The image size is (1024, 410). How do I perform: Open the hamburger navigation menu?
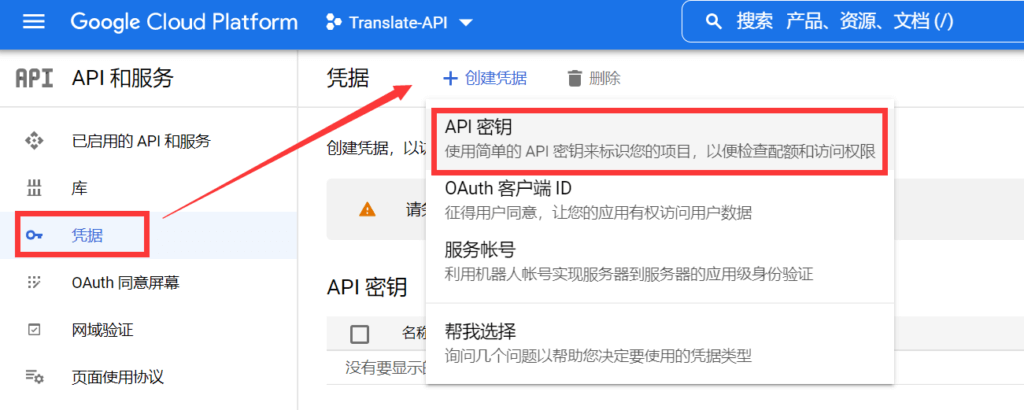click(x=34, y=22)
